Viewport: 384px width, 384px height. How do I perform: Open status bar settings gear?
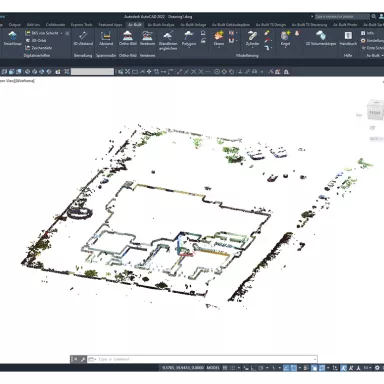pos(377,368)
